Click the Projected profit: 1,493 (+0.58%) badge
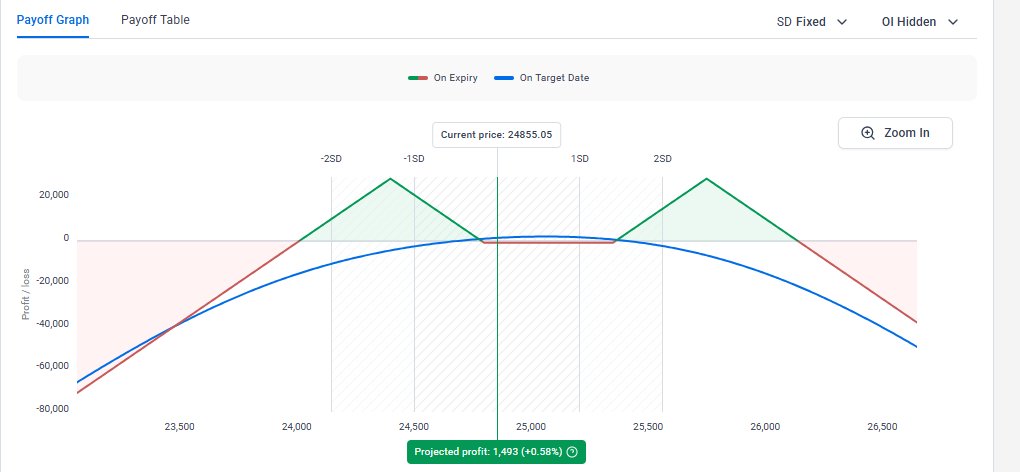 (496, 452)
